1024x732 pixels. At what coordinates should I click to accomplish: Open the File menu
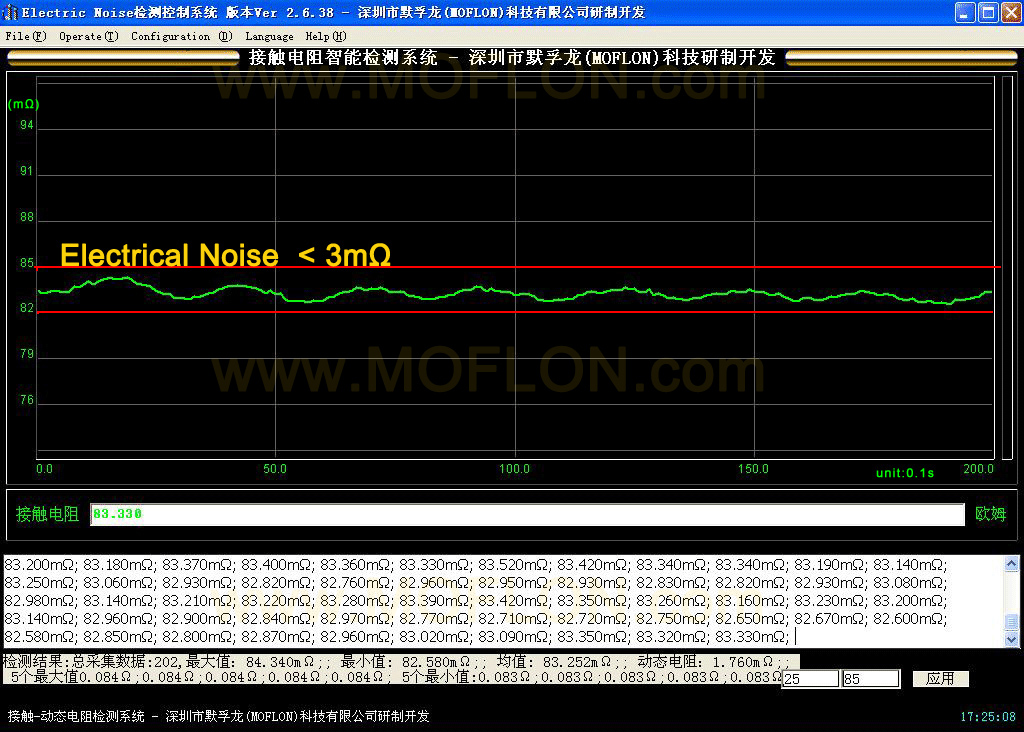(25, 37)
